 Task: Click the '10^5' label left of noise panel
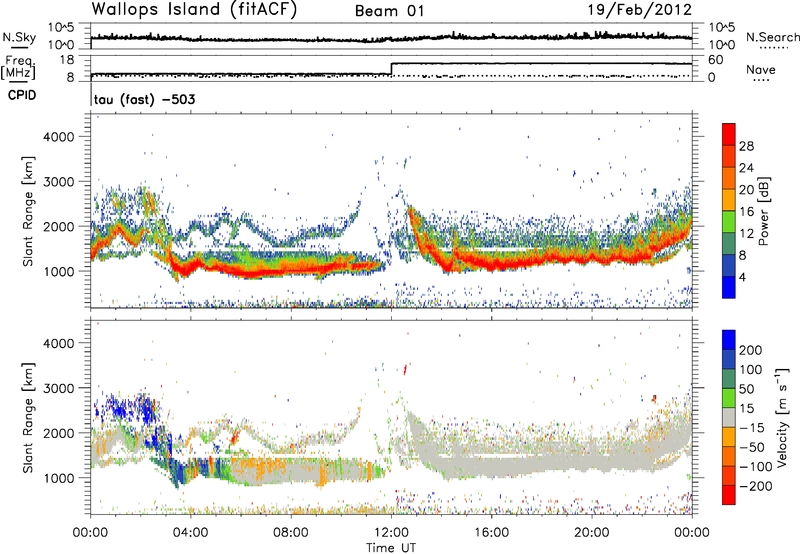pos(61,27)
